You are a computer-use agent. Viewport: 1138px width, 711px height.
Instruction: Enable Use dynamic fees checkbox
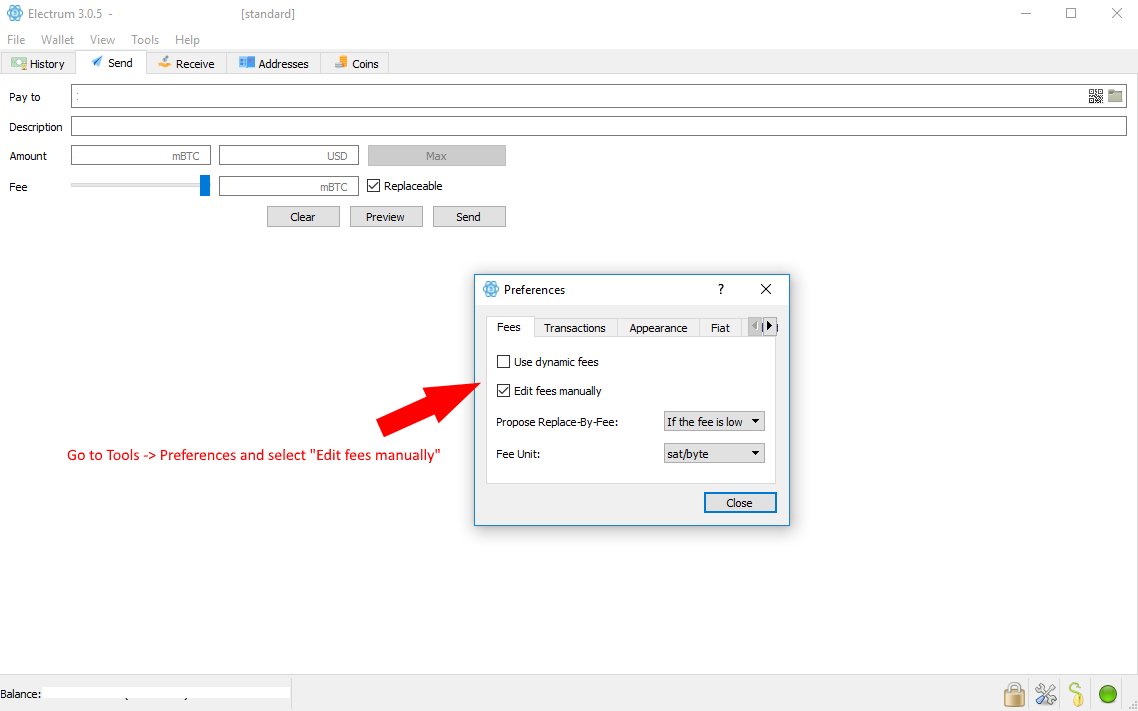503,361
